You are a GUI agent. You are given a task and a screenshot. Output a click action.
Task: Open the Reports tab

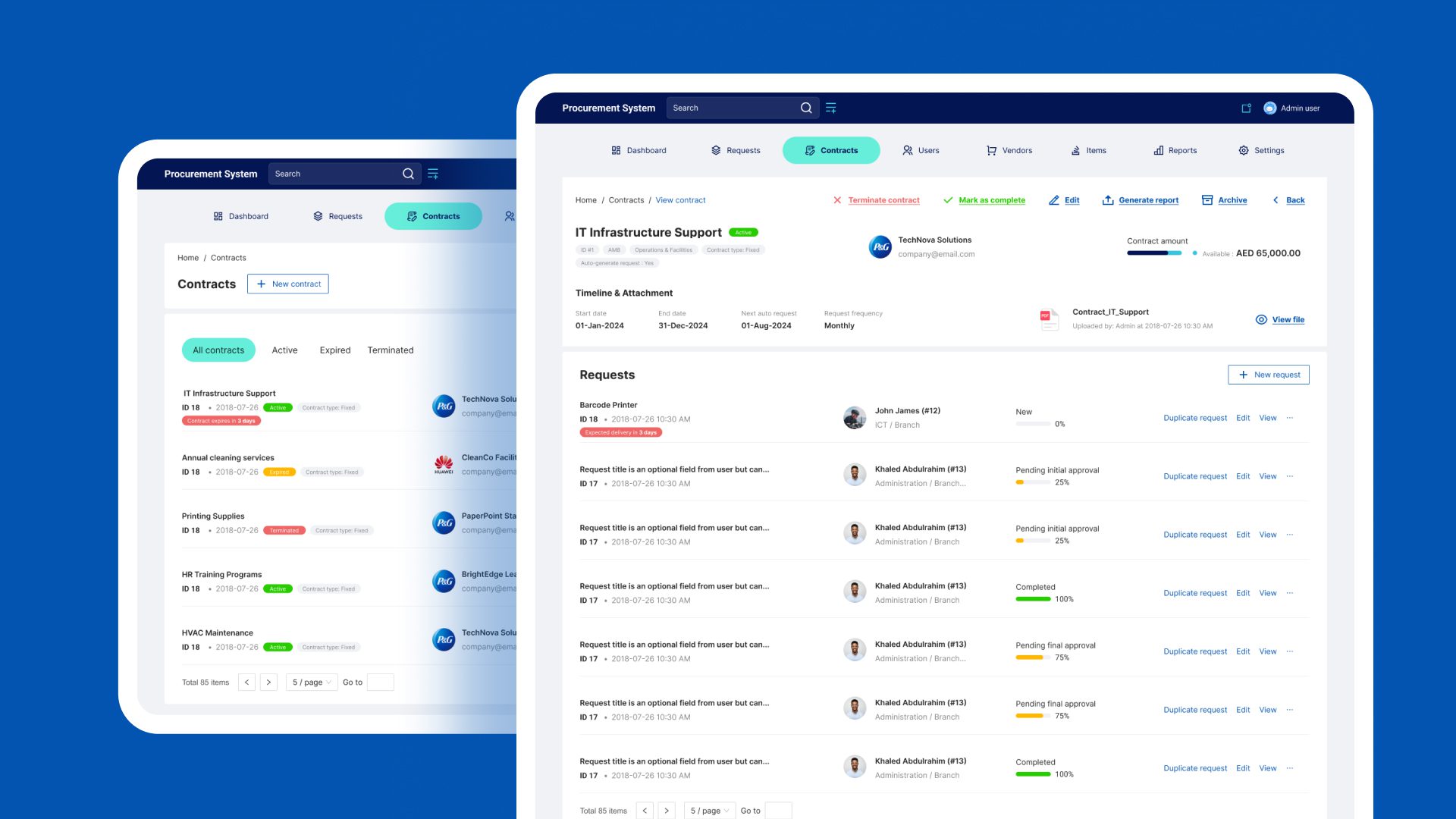click(1175, 150)
